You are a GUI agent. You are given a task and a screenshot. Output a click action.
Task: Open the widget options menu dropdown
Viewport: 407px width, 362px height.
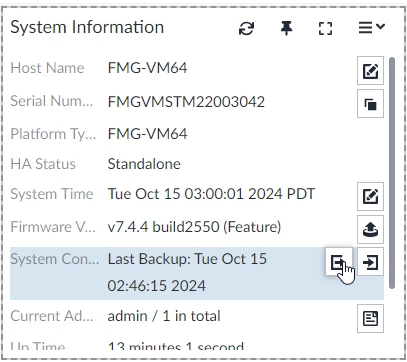(372, 28)
